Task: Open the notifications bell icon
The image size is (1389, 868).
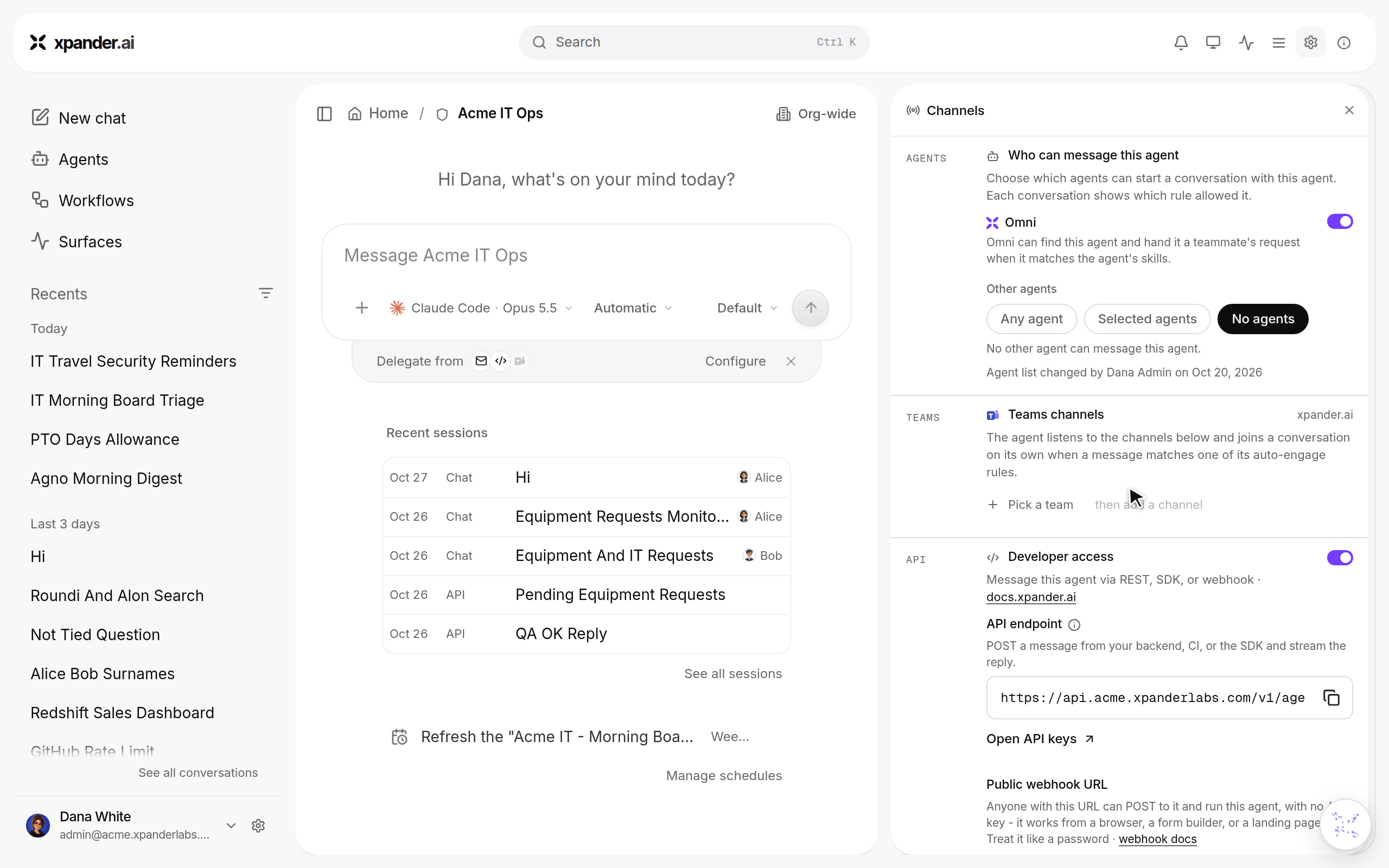Action: click(1181, 42)
